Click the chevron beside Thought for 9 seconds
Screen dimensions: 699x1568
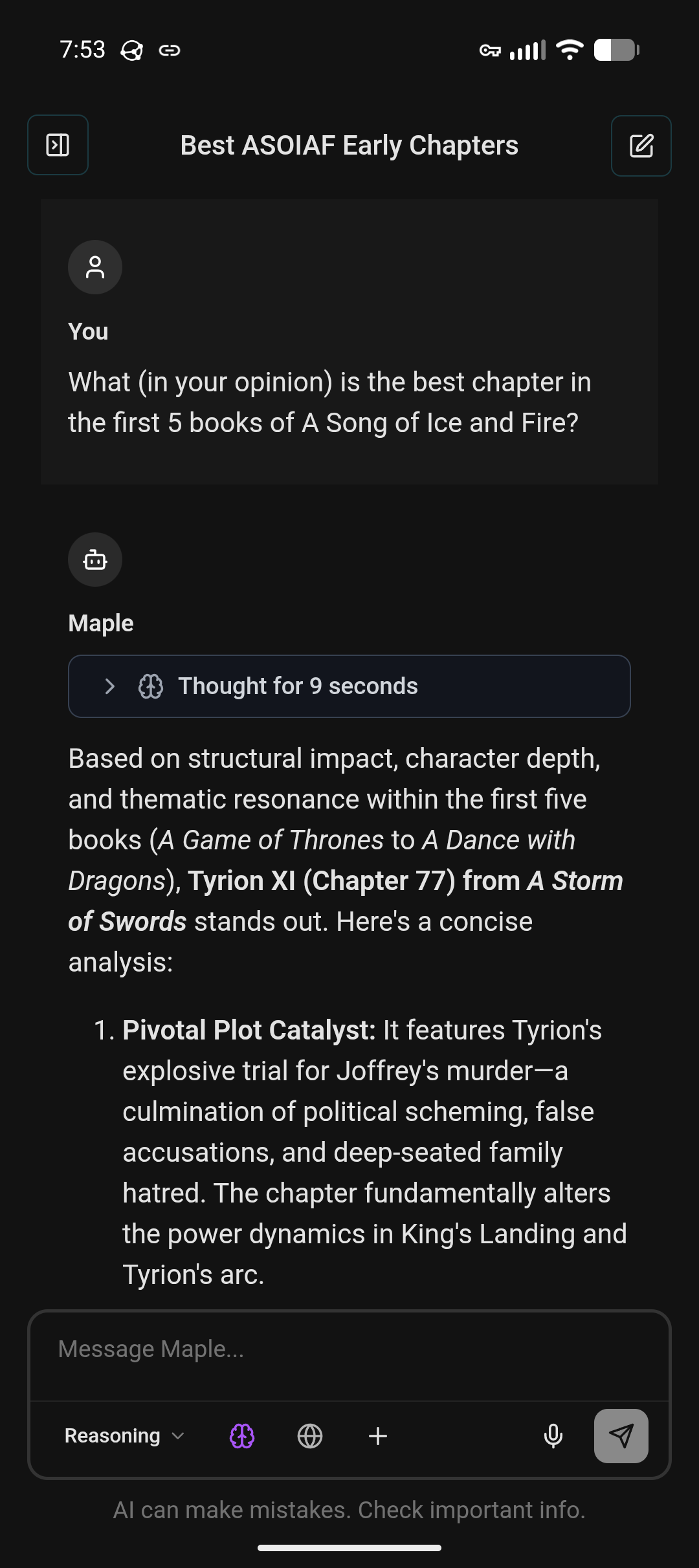[110, 686]
